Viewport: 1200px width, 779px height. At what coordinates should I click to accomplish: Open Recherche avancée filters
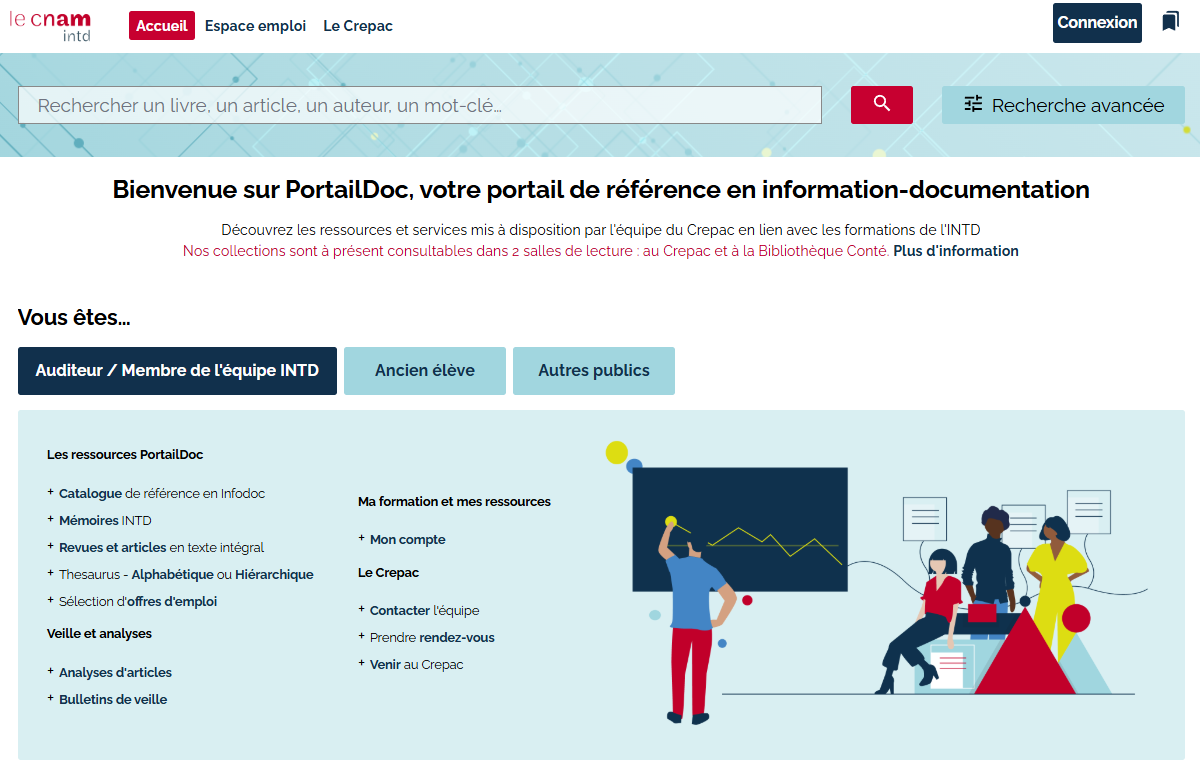pos(1063,105)
